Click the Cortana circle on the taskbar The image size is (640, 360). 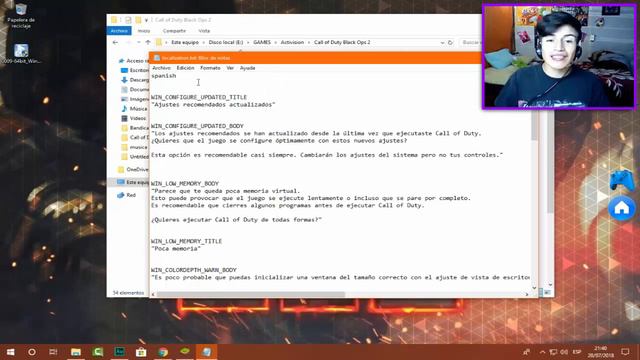click(x=32, y=352)
